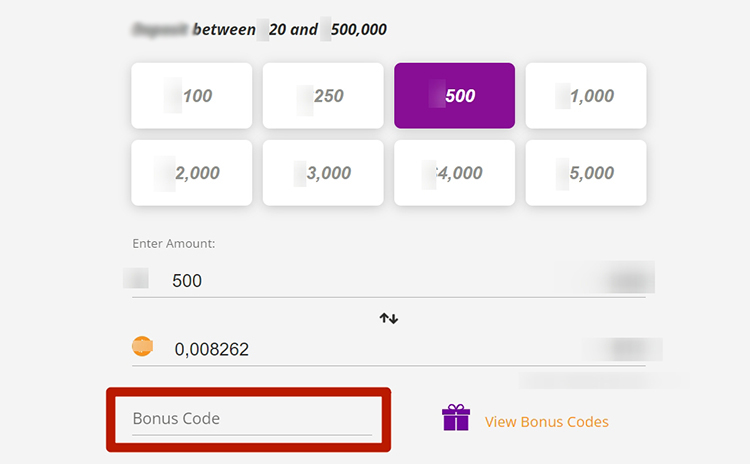Click blurred currency symbol left of 500 field
The height and width of the screenshot is (464, 750).
click(136, 278)
